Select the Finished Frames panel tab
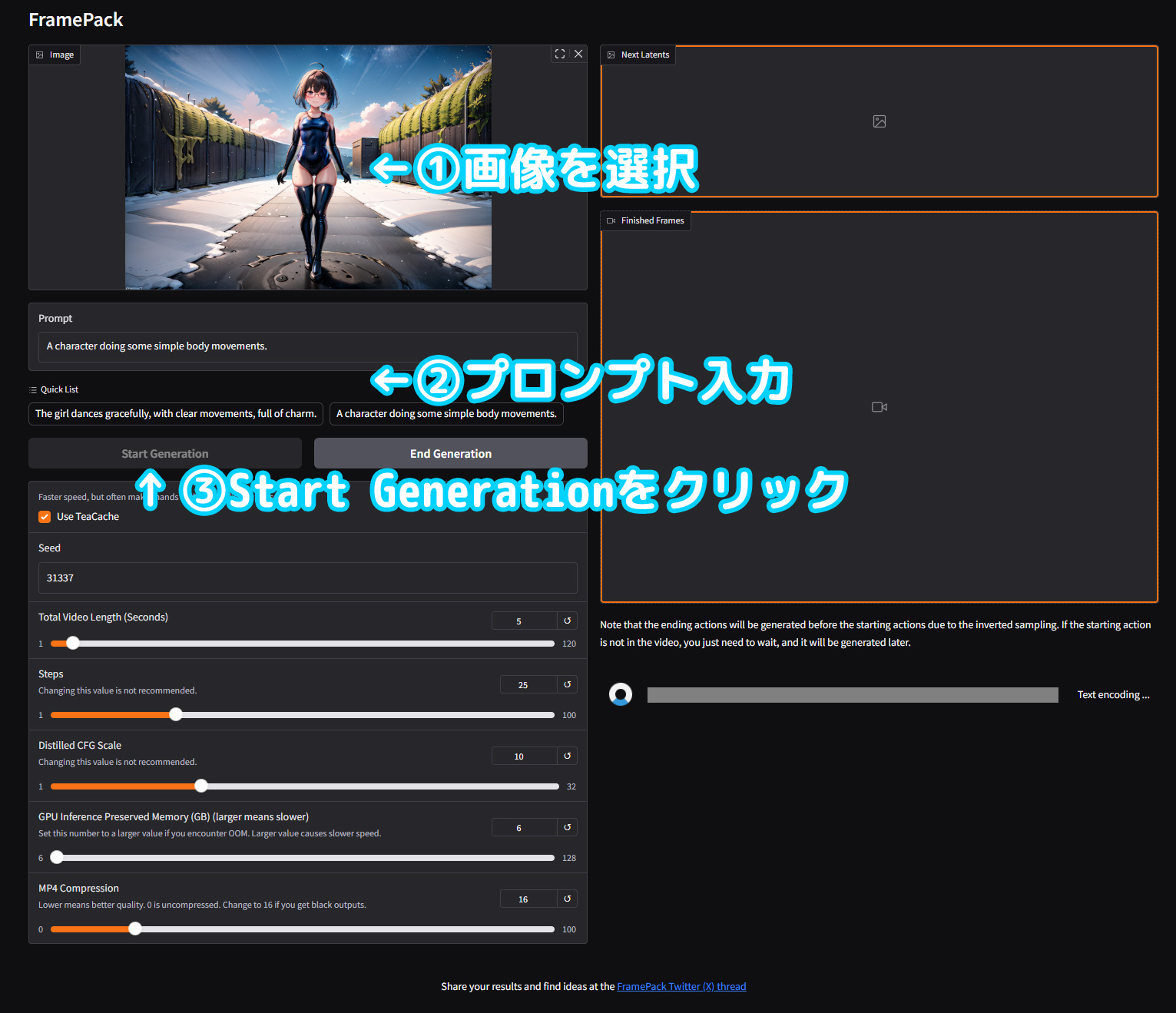The image size is (1176, 1013). tap(645, 220)
